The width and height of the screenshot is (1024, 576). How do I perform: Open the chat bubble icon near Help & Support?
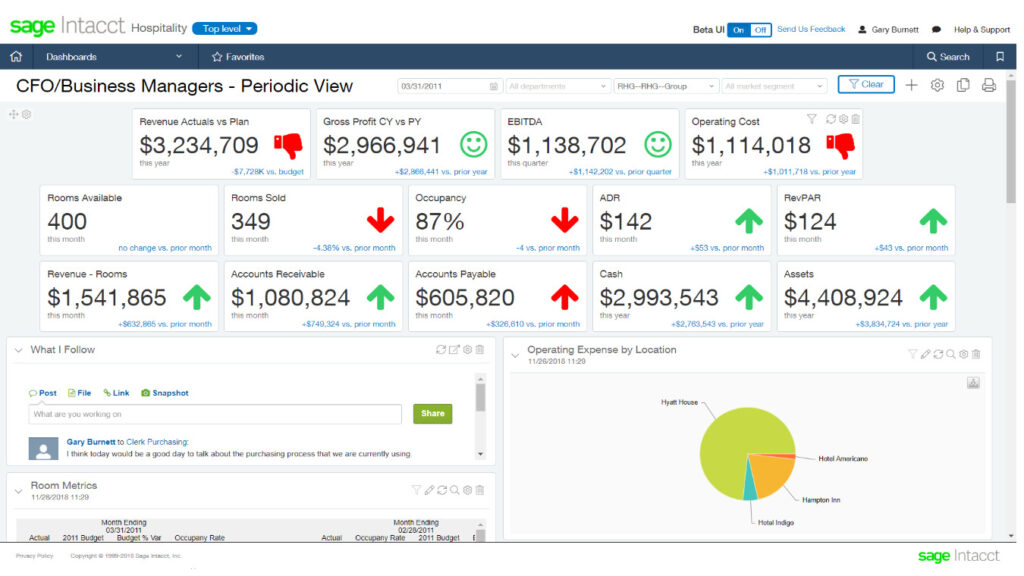tap(936, 29)
